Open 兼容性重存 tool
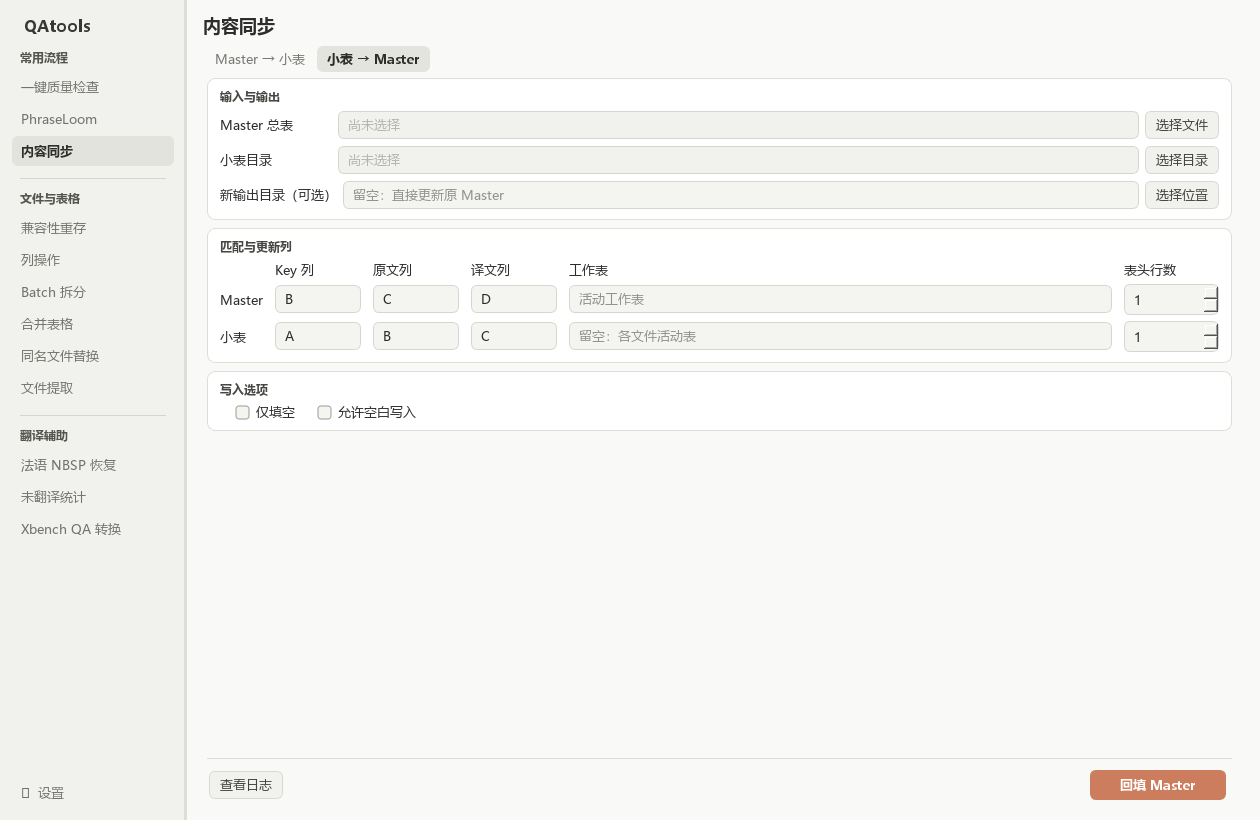This screenshot has width=1260, height=820. coord(93,228)
